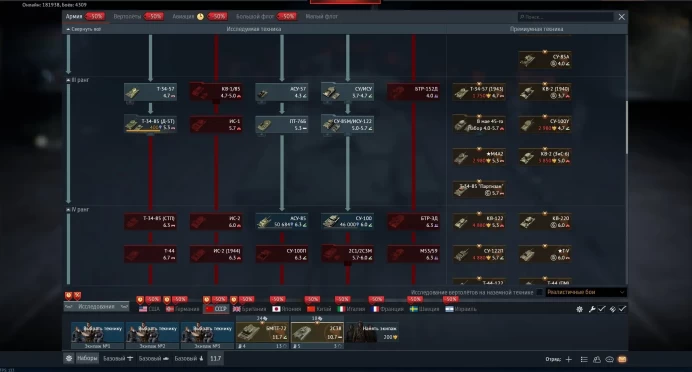This screenshot has width=692, height=372.
Task: Switch to the Германия nation tab
Action: pyautogui.click(x=183, y=309)
